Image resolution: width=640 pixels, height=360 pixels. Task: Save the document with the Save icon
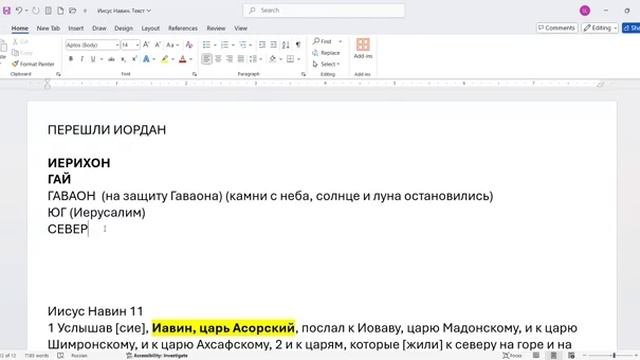coord(7,11)
